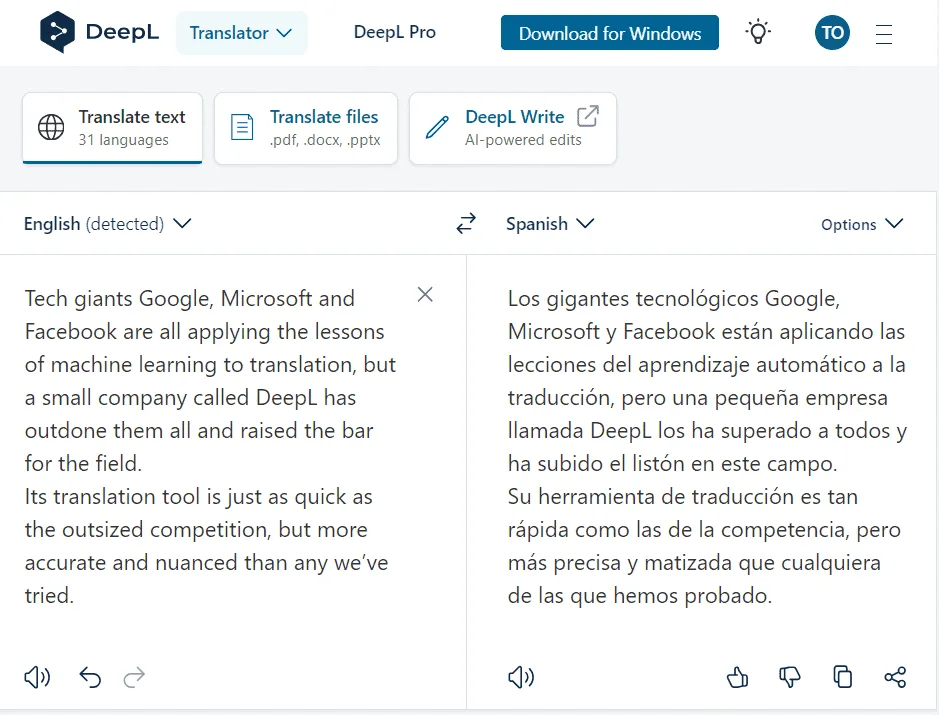Rate the translation with thumbs up
This screenshot has width=939, height=715.
(737, 677)
